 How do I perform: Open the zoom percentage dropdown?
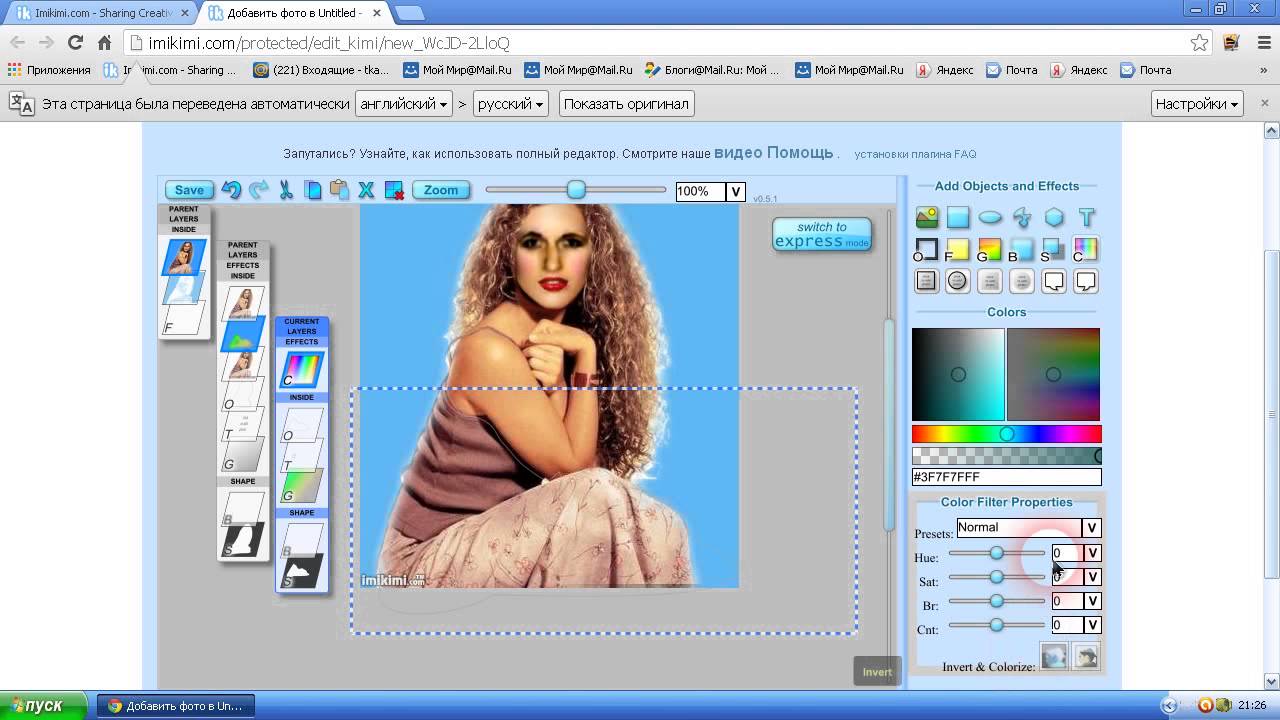click(x=735, y=191)
